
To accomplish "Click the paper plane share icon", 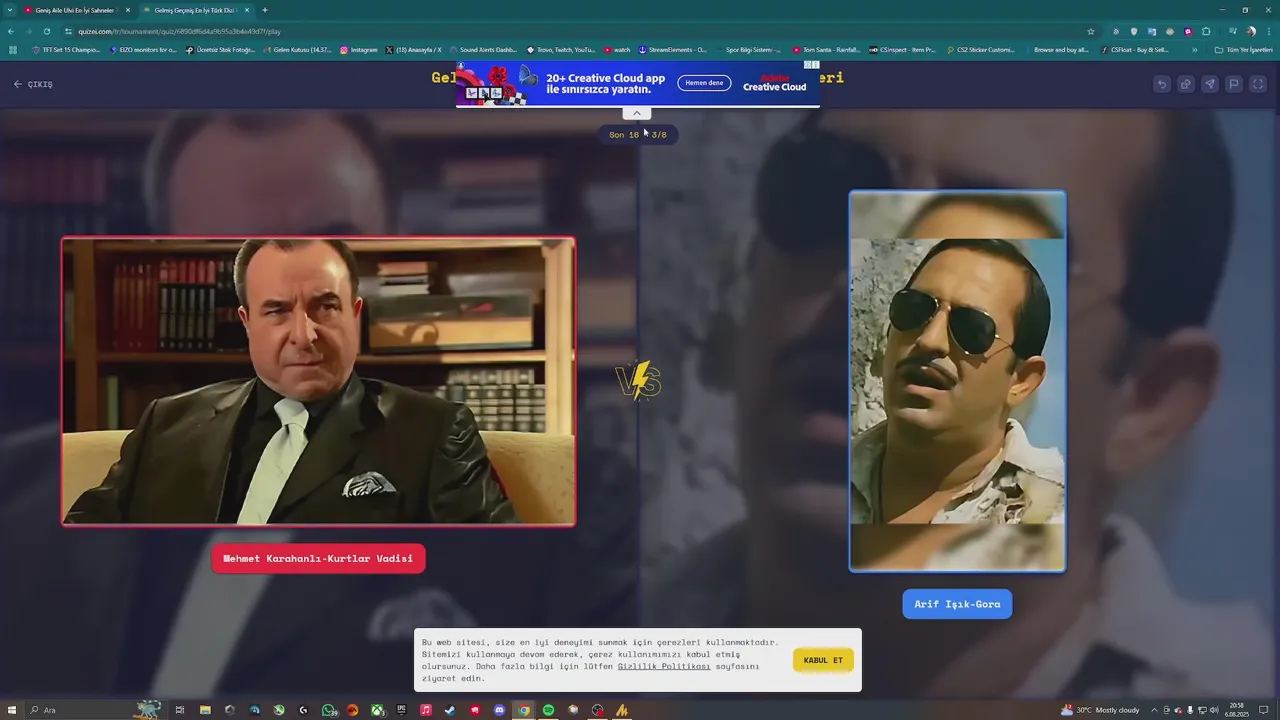I will (1210, 84).
